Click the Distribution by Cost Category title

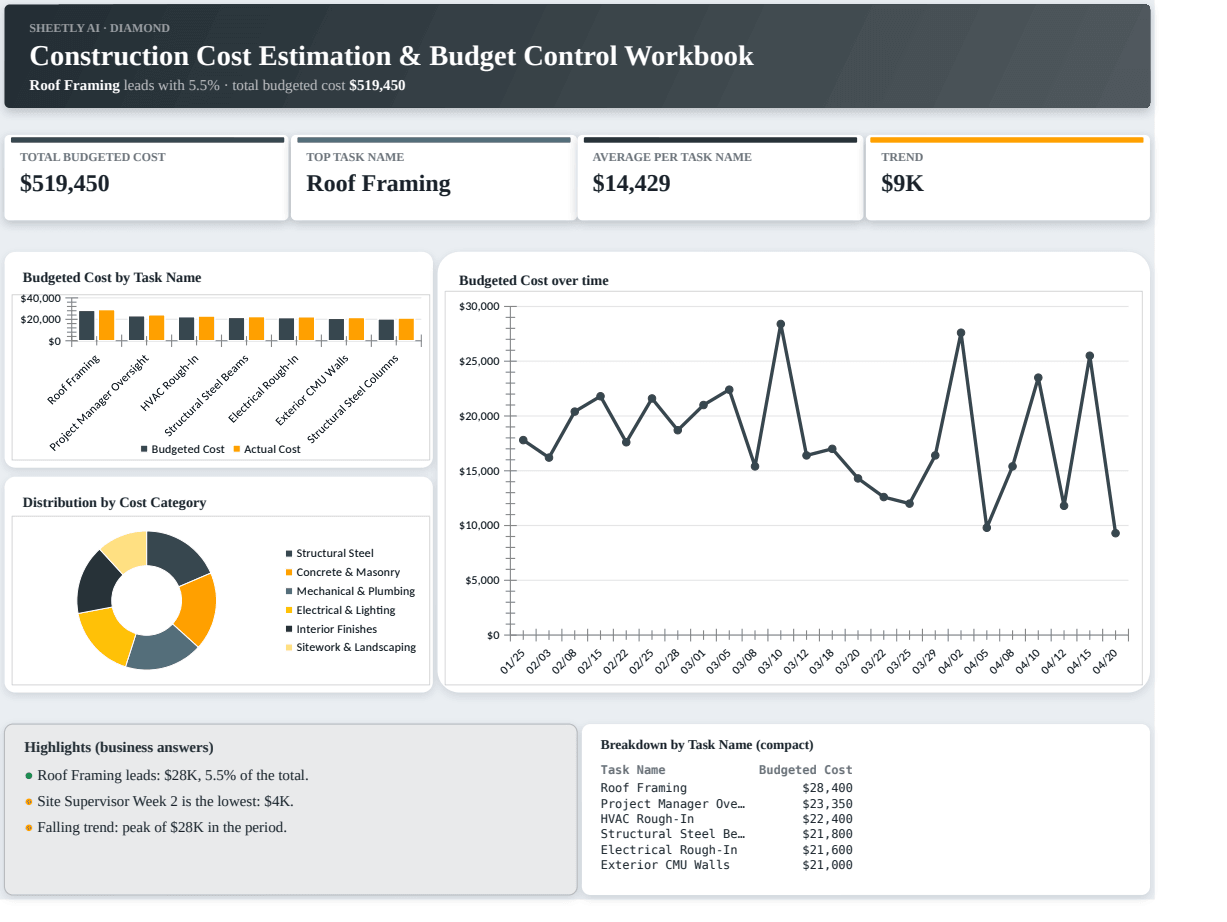point(114,503)
